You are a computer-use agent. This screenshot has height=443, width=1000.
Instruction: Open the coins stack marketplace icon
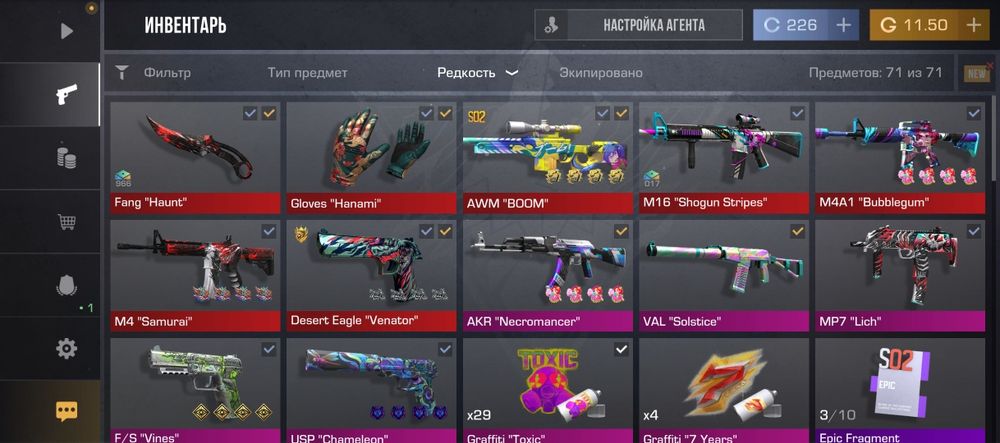click(x=66, y=157)
